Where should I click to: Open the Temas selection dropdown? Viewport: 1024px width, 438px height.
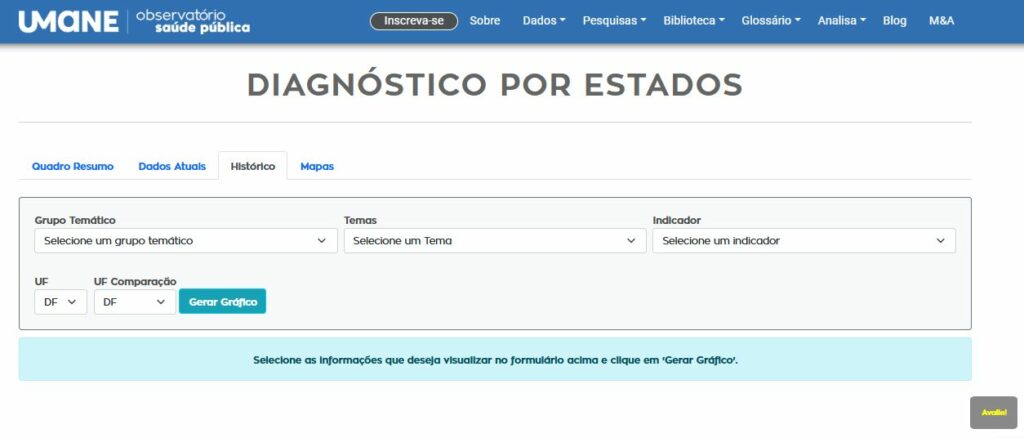pos(494,241)
